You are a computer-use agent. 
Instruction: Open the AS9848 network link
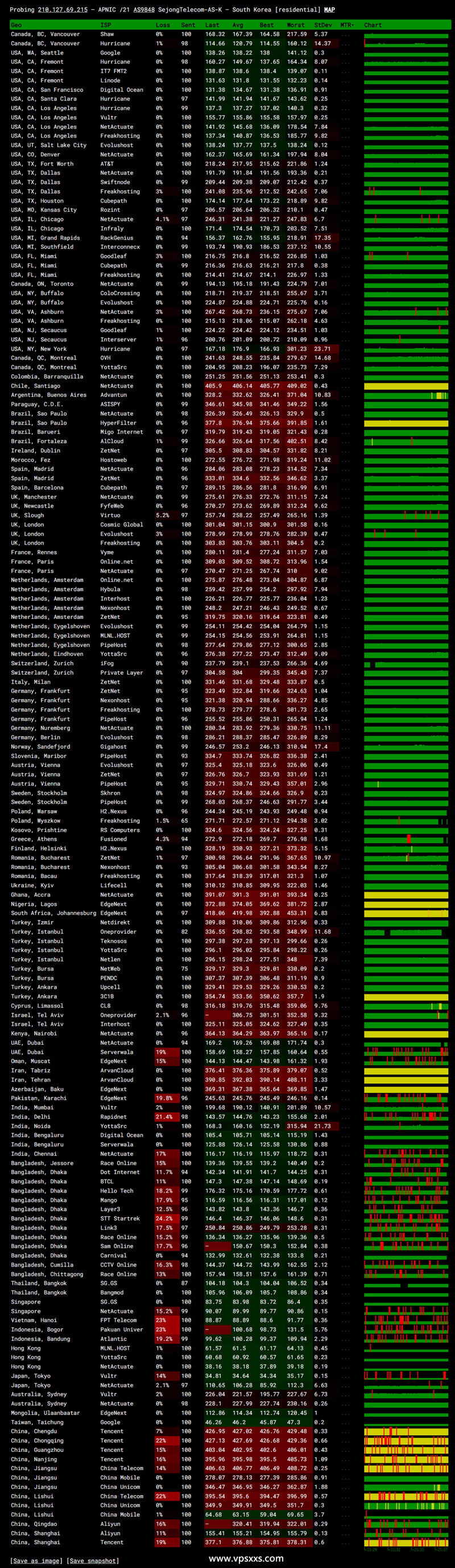click(143, 10)
